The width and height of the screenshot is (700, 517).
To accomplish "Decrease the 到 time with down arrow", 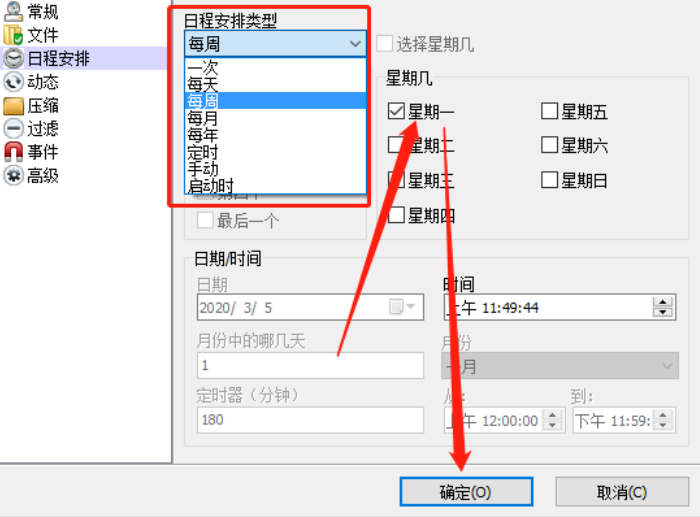I will point(663,425).
